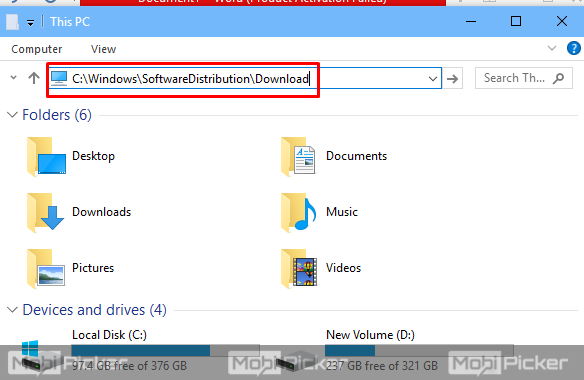Open recent locations dropdown chevron
This screenshot has width=584, height=380.
[x=13, y=78]
